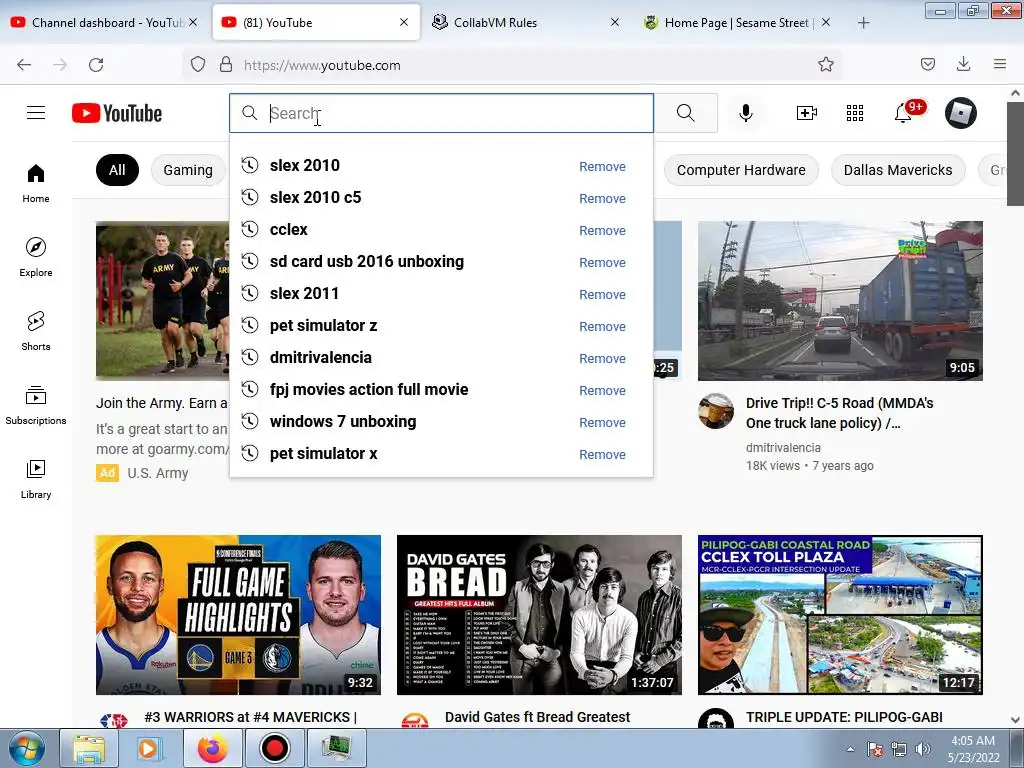Screen dimensions: 1024x768
Task: Click the magnifier search button beside search box
Action: (x=686, y=113)
